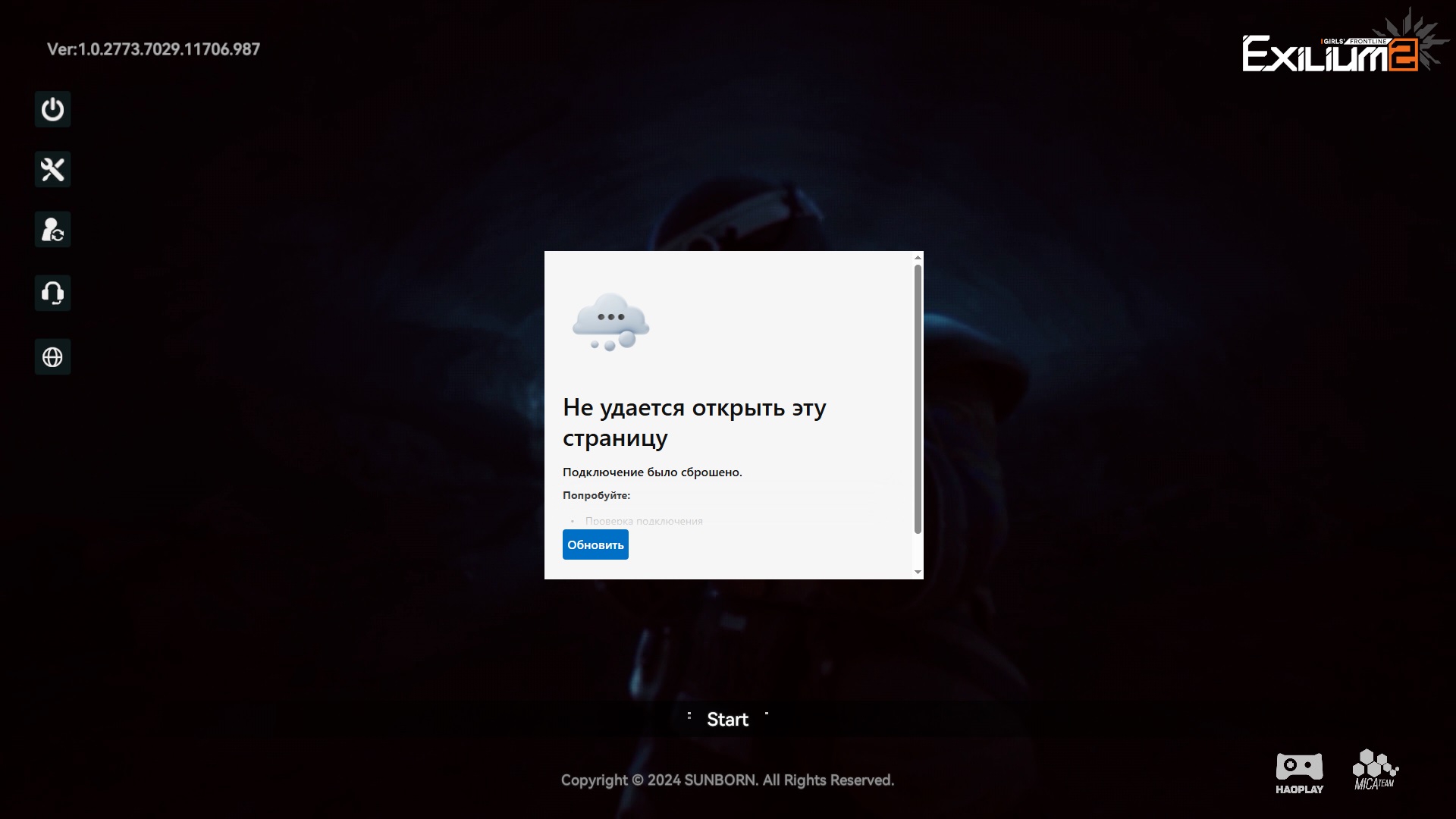Click the HAOPLAY logo
The height and width of the screenshot is (819, 1456).
1299,773
